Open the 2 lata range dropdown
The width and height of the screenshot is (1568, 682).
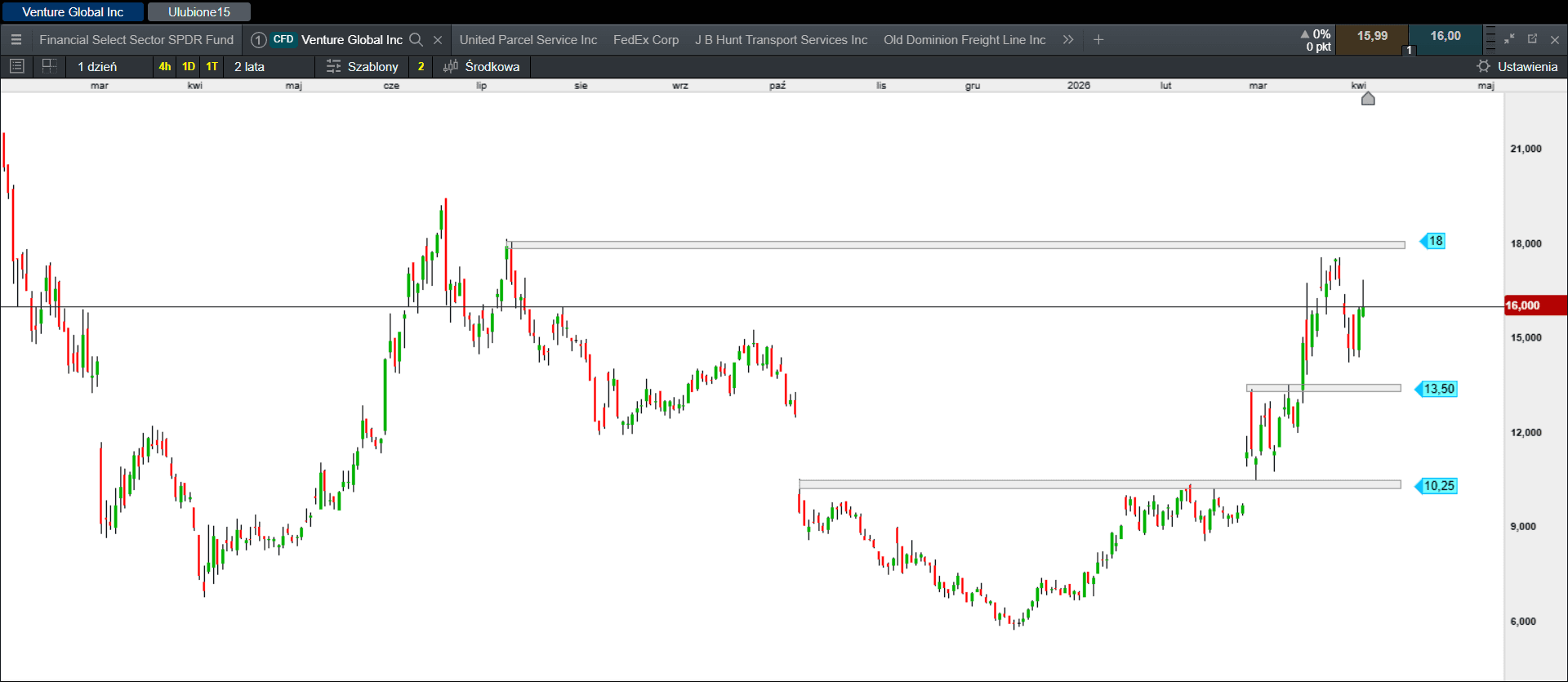pos(250,66)
